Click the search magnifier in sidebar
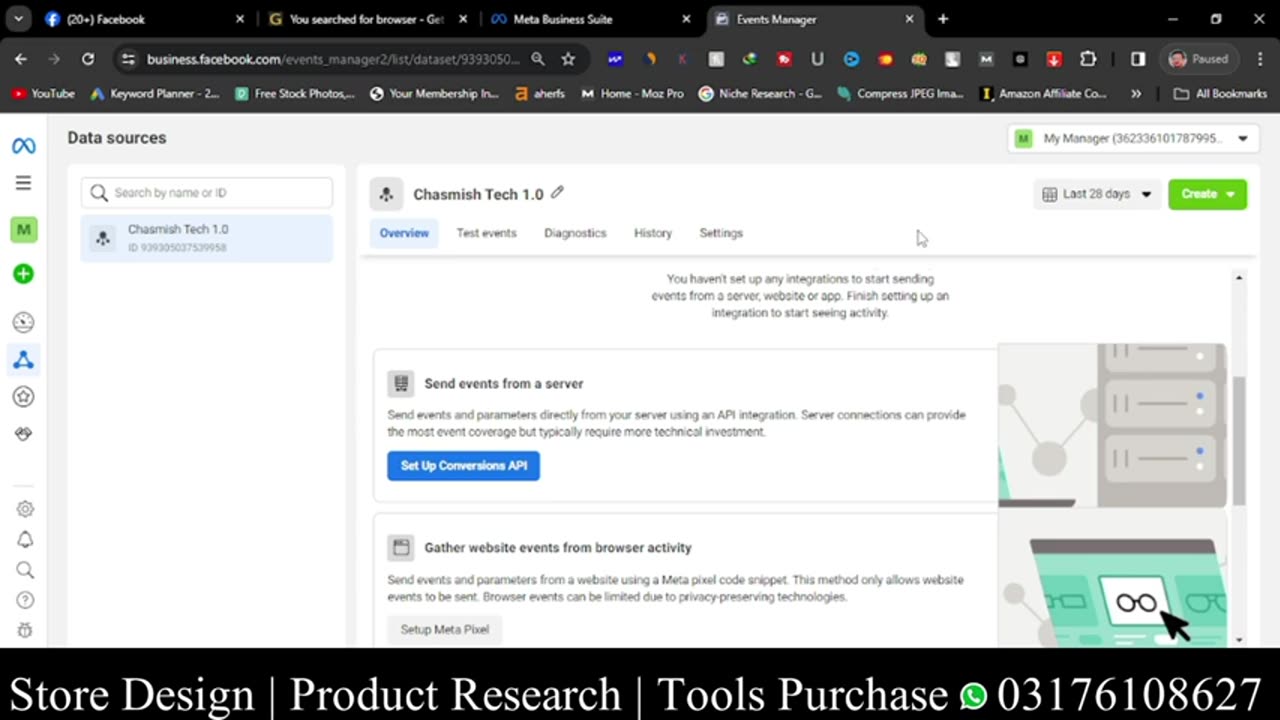This screenshot has width=1280, height=720. click(x=25, y=570)
